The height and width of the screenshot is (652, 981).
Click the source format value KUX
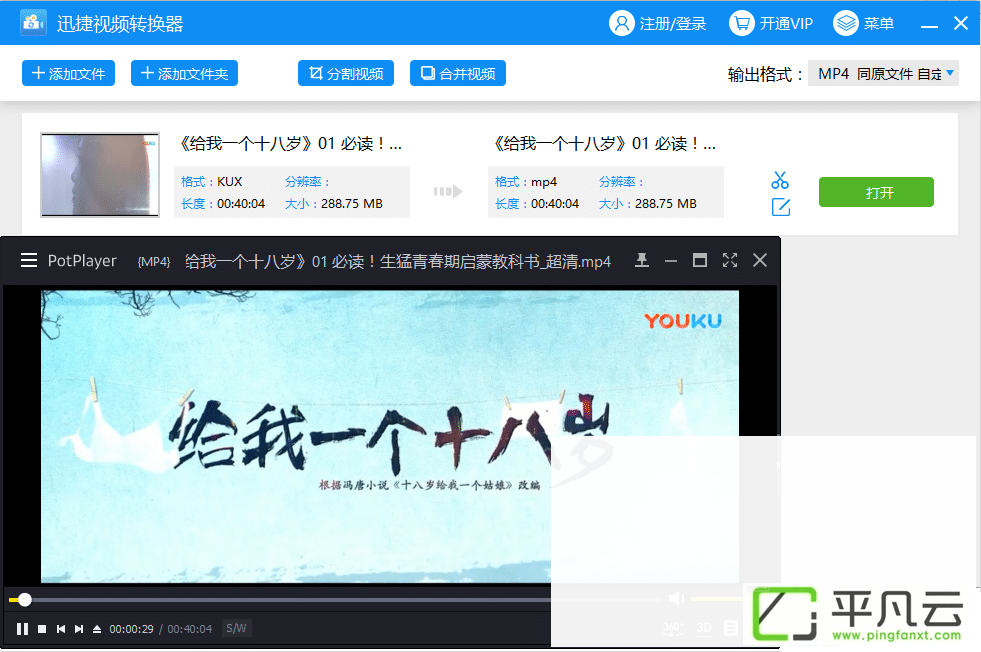point(230,181)
